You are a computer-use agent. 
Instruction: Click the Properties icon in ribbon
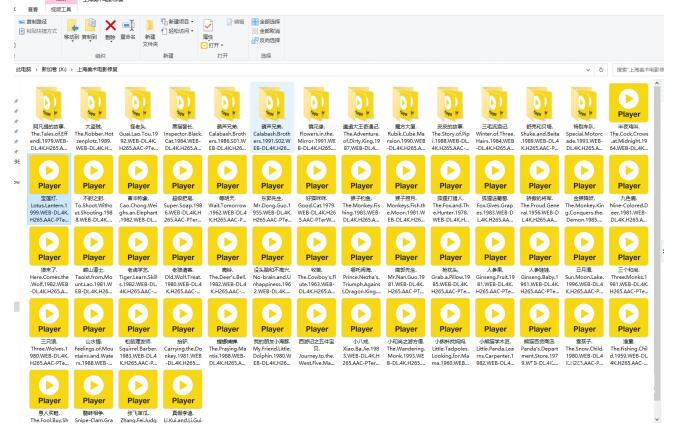[x=210, y=25]
